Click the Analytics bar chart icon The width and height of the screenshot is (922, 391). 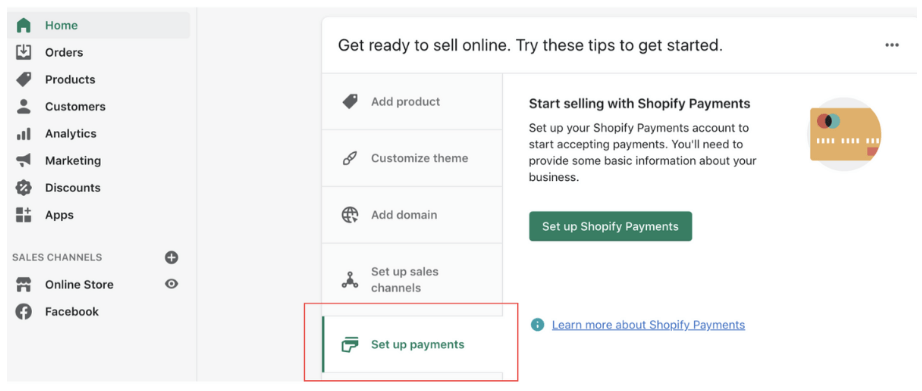[x=24, y=134]
